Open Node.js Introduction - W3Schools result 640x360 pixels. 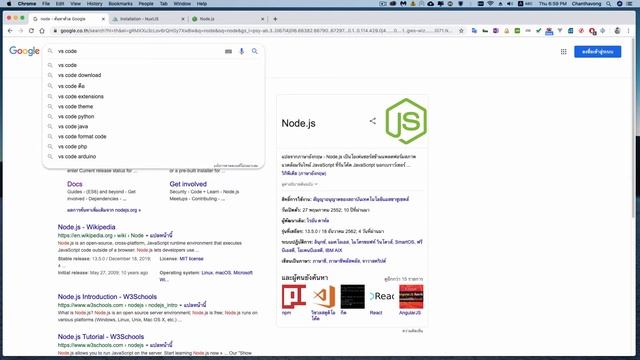107,297
